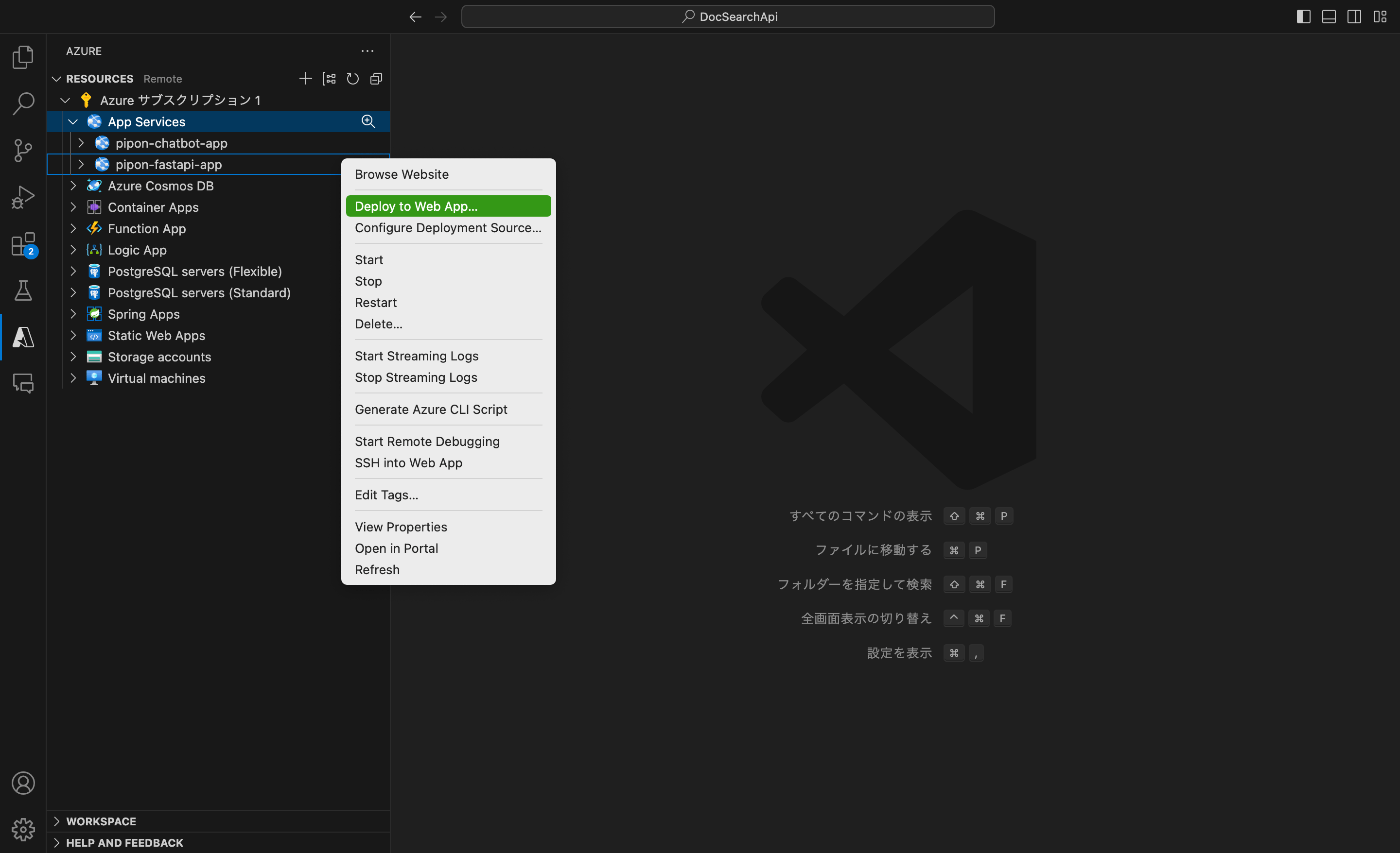Toggle the secondary side bar layout icon

(1354, 17)
